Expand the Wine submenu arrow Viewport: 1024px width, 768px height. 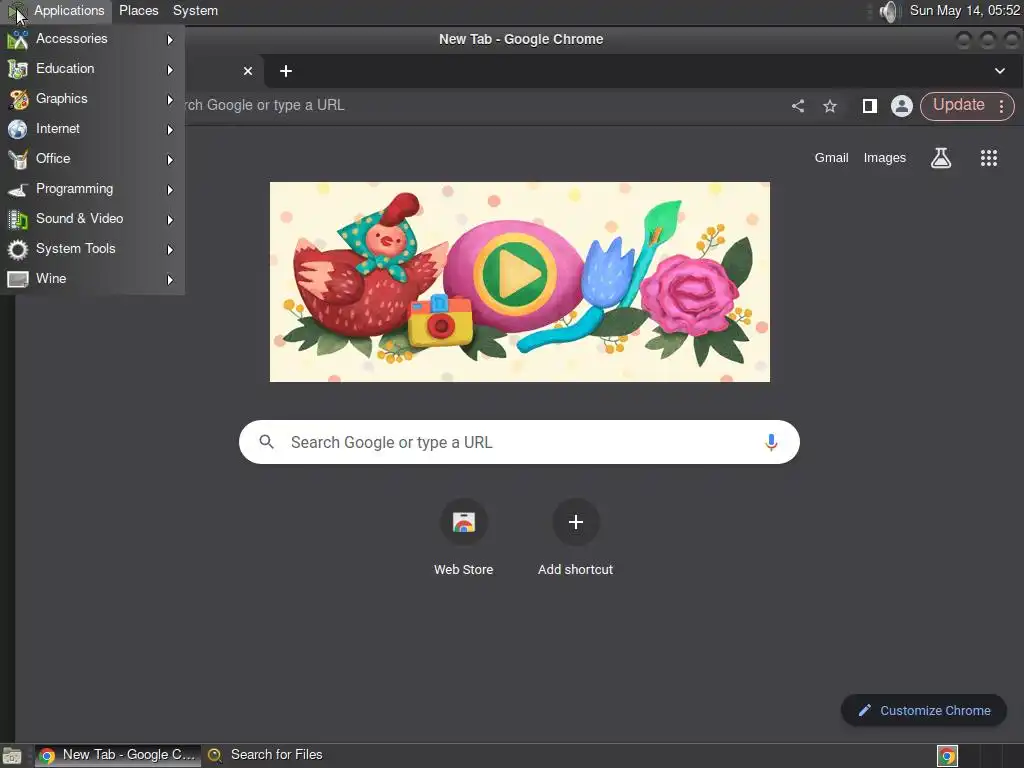[x=170, y=280]
